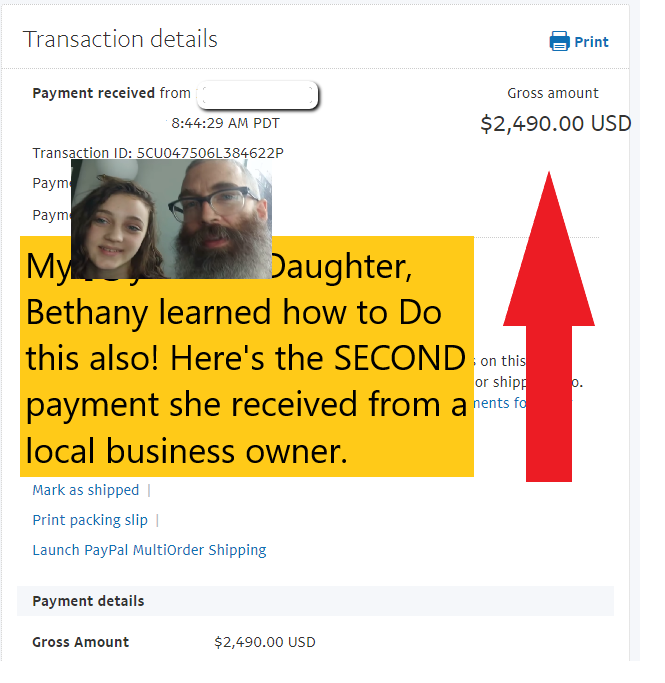Open the Mark as shipped link

tap(86, 490)
